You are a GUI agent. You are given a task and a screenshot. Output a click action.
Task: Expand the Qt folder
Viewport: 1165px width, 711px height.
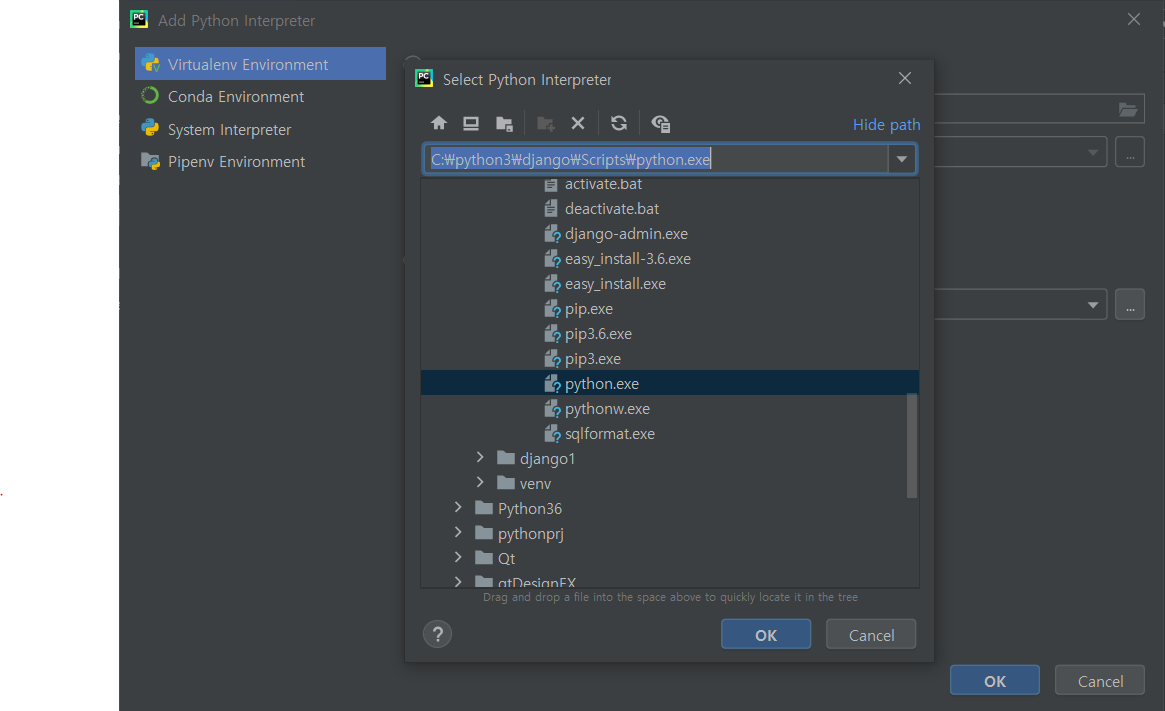coord(458,558)
